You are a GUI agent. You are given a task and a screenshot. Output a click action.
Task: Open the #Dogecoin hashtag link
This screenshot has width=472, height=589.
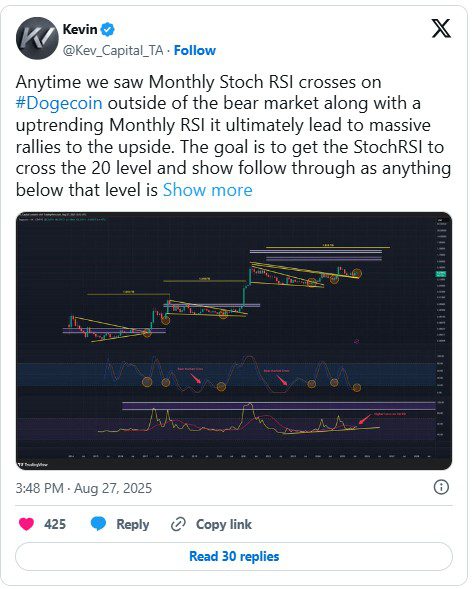pyautogui.click(x=59, y=103)
